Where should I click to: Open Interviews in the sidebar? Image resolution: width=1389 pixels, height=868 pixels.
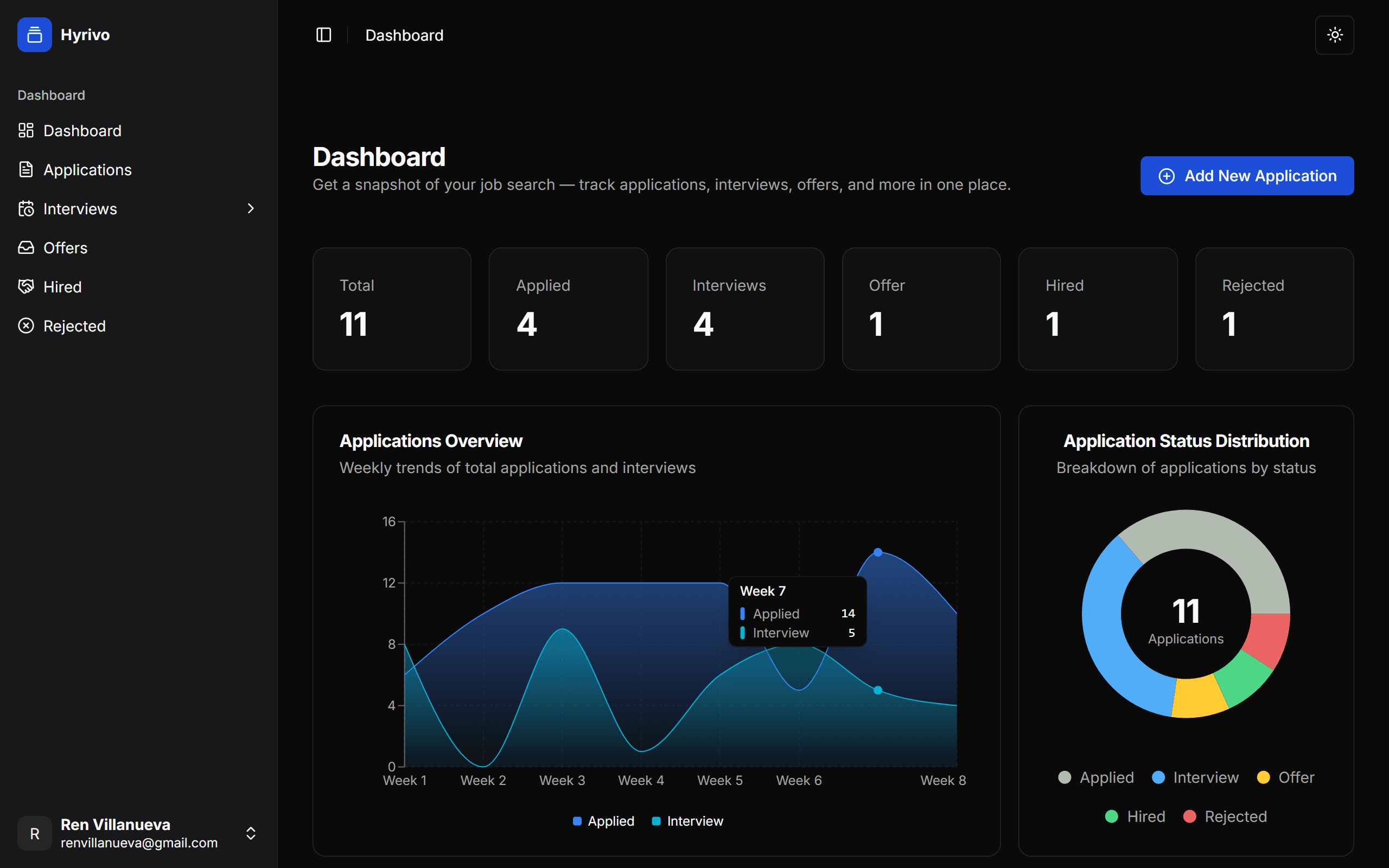[138, 209]
